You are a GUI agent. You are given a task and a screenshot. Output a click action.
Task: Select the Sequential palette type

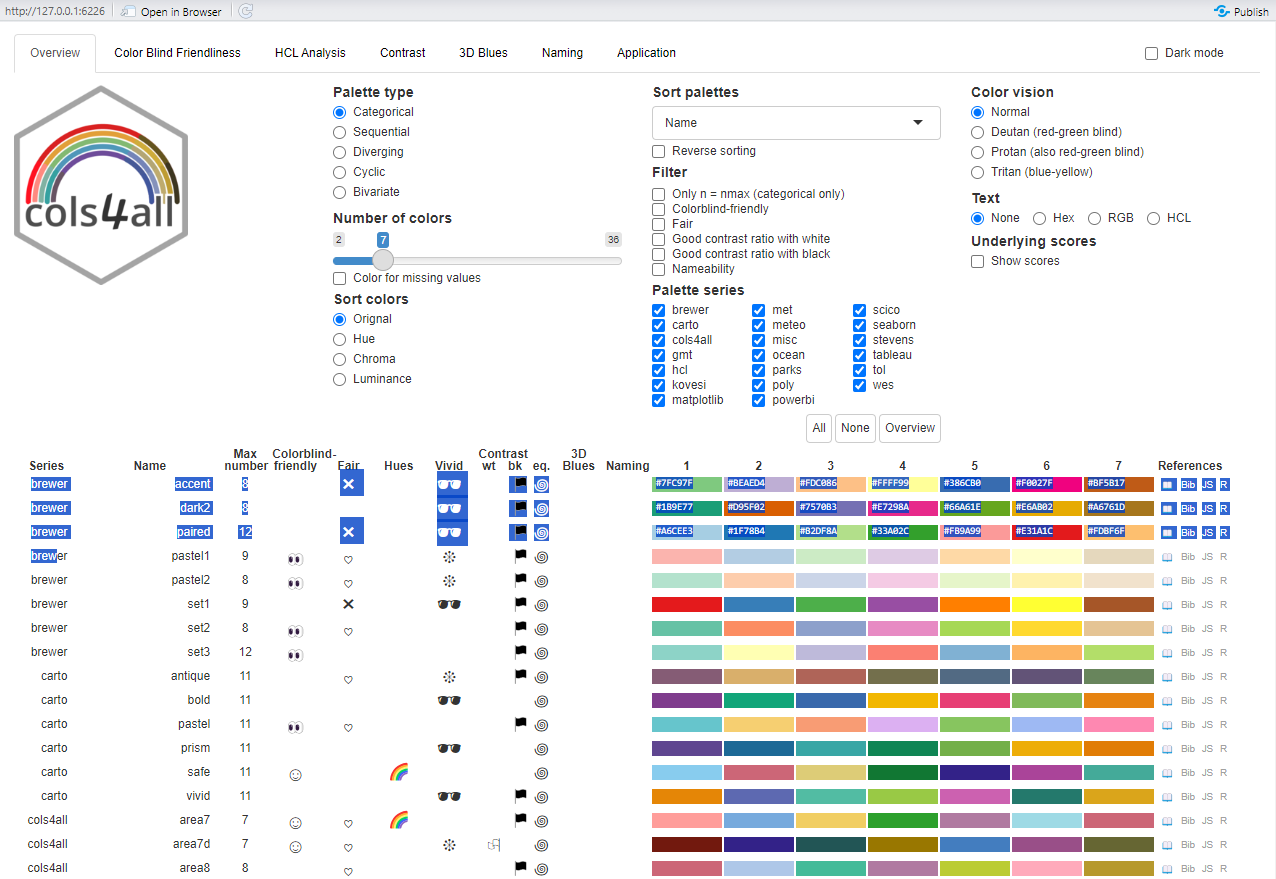tap(340, 132)
